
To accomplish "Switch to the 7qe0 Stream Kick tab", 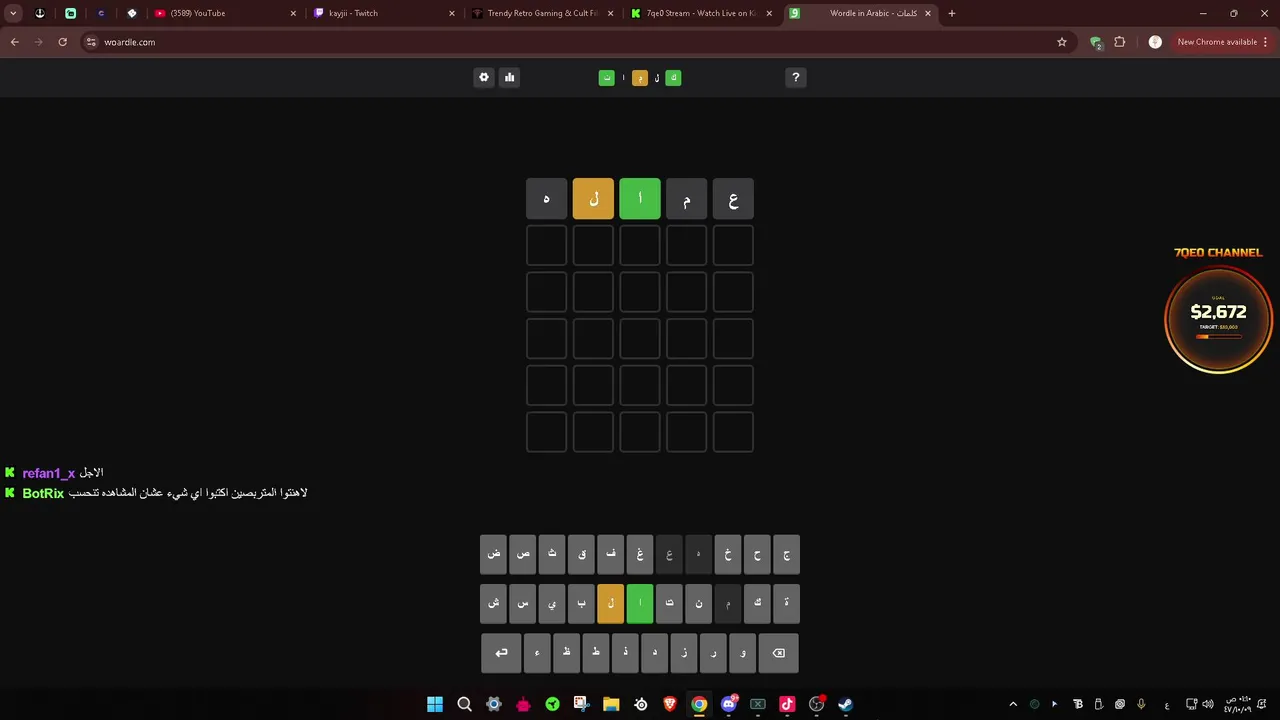I will [x=700, y=13].
